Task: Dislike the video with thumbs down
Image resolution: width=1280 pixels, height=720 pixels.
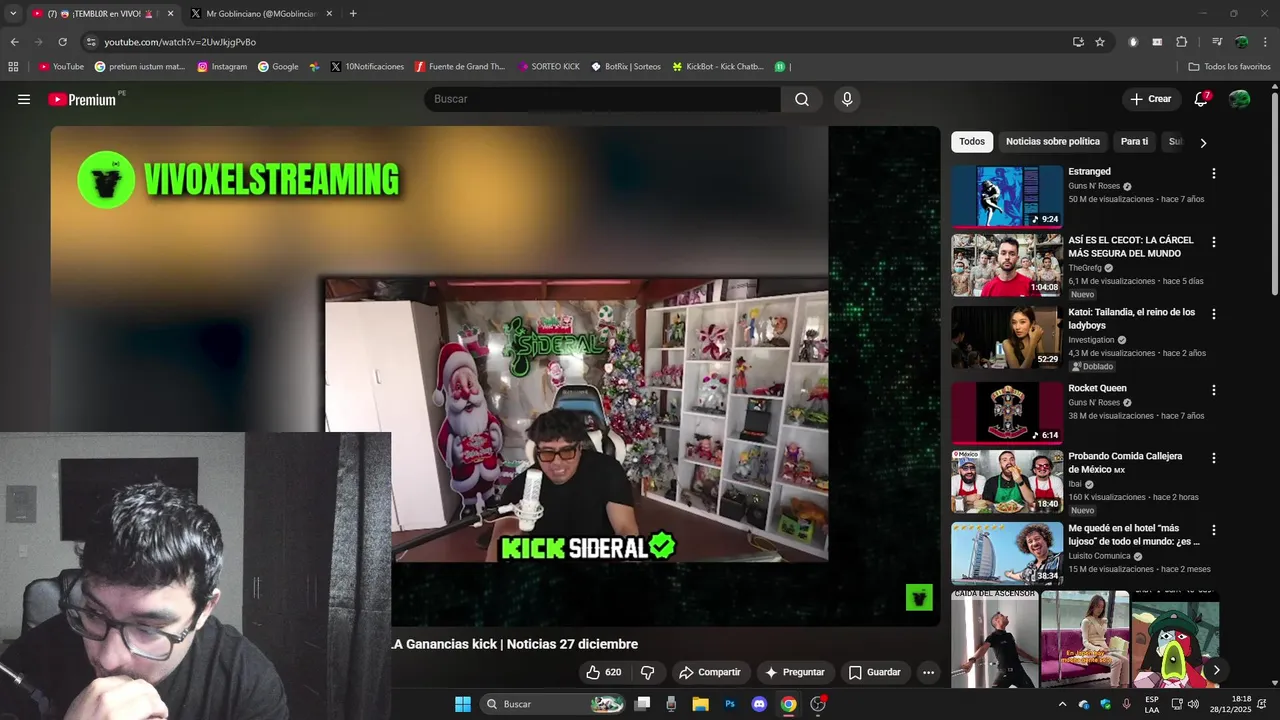Action: (647, 672)
